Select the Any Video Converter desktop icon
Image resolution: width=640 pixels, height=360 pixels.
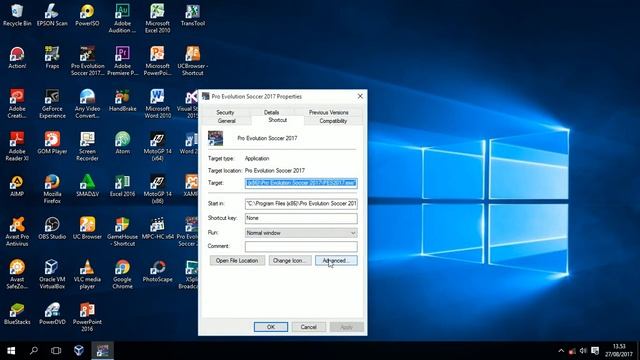(87, 104)
